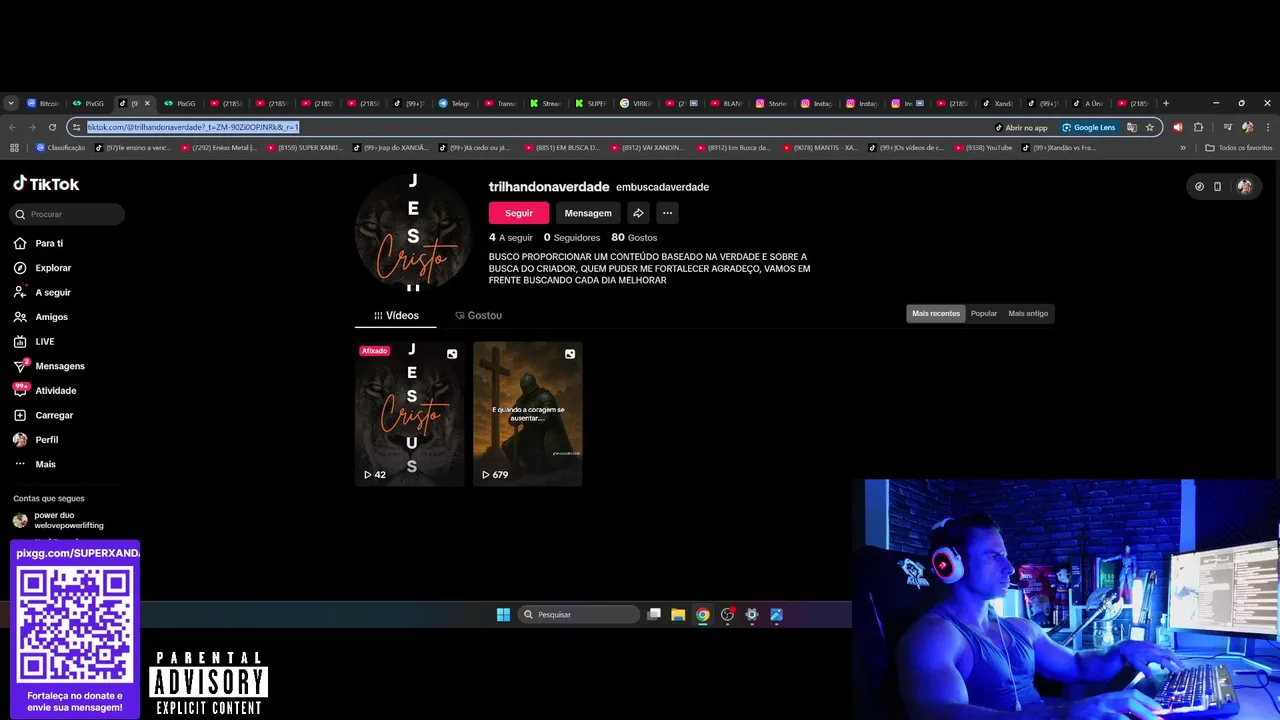Viewport: 1280px width, 720px height.
Task: Open the Photos app on taskbar
Action: [x=776, y=615]
